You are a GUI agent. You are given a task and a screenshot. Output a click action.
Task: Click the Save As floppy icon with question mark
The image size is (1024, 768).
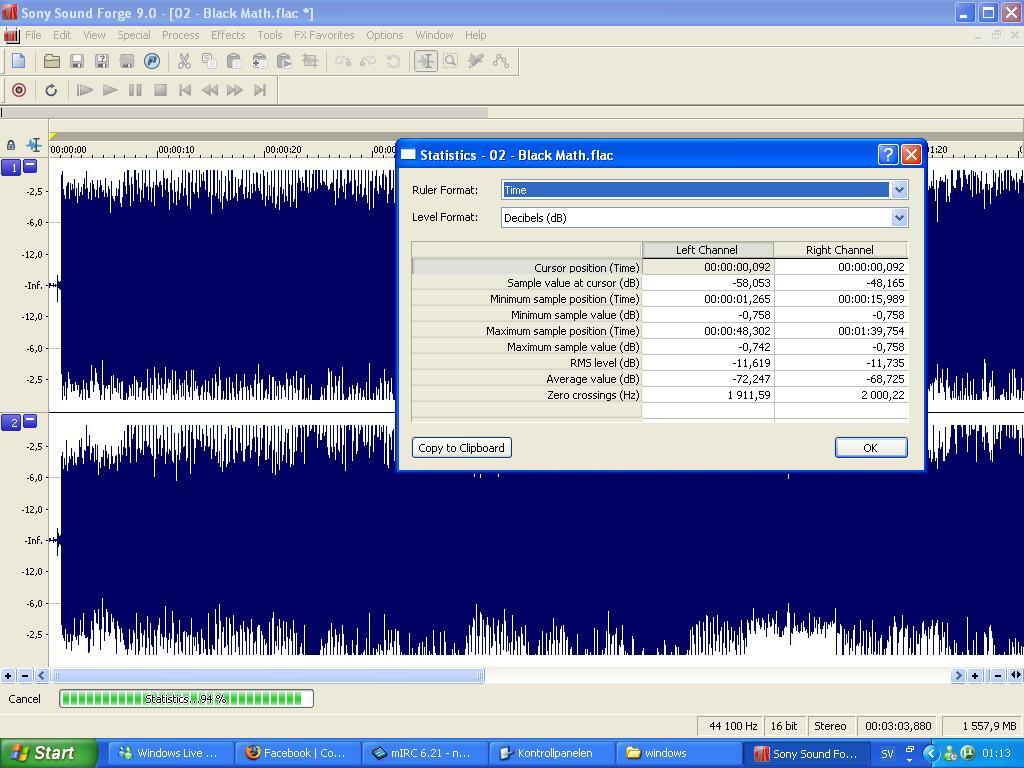click(102, 61)
